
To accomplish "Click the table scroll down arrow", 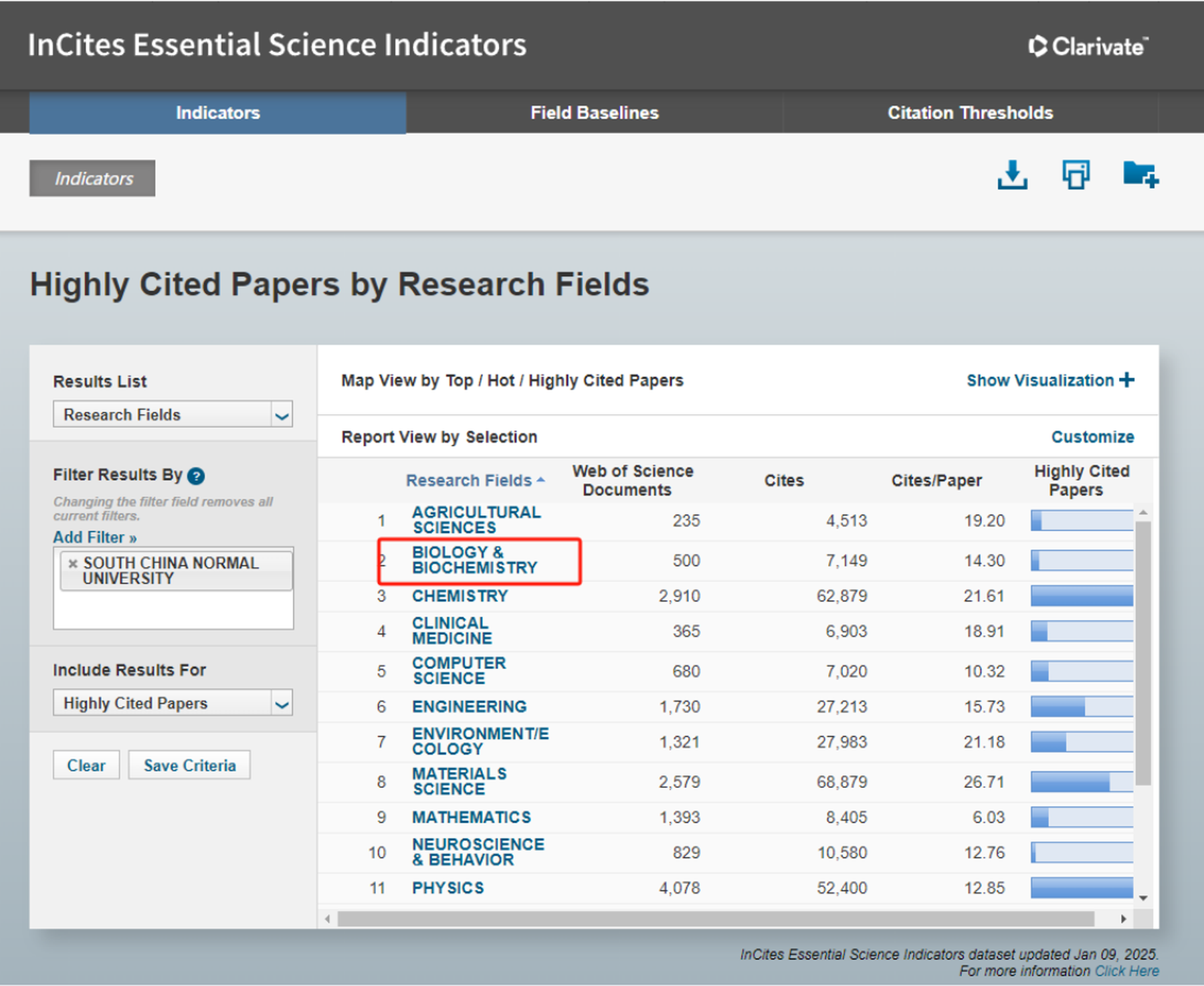I will tap(1143, 898).
